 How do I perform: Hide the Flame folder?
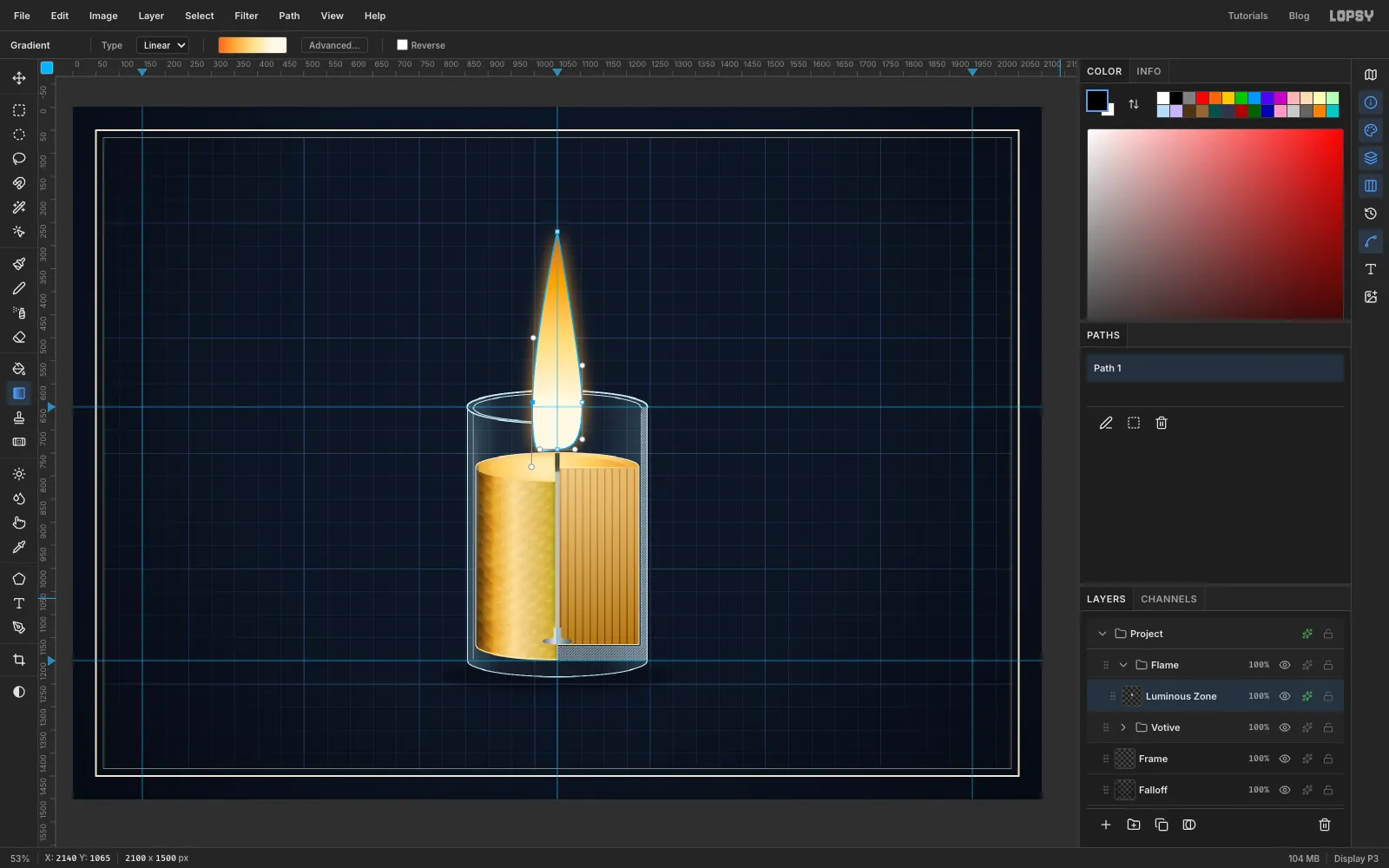coord(1285,665)
